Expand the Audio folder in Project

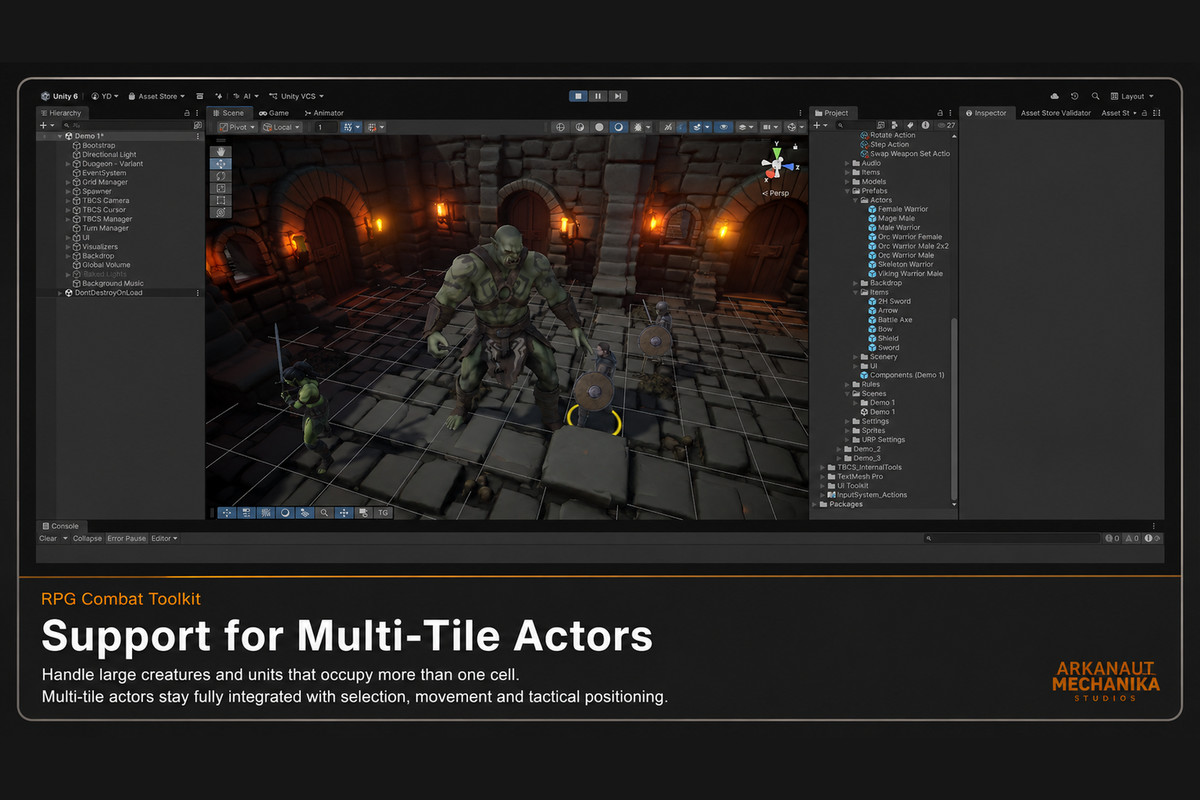pos(849,163)
